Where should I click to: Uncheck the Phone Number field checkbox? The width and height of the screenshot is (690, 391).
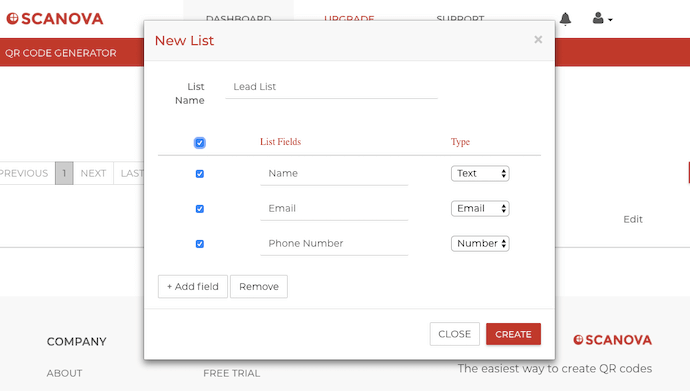click(200, 244)
